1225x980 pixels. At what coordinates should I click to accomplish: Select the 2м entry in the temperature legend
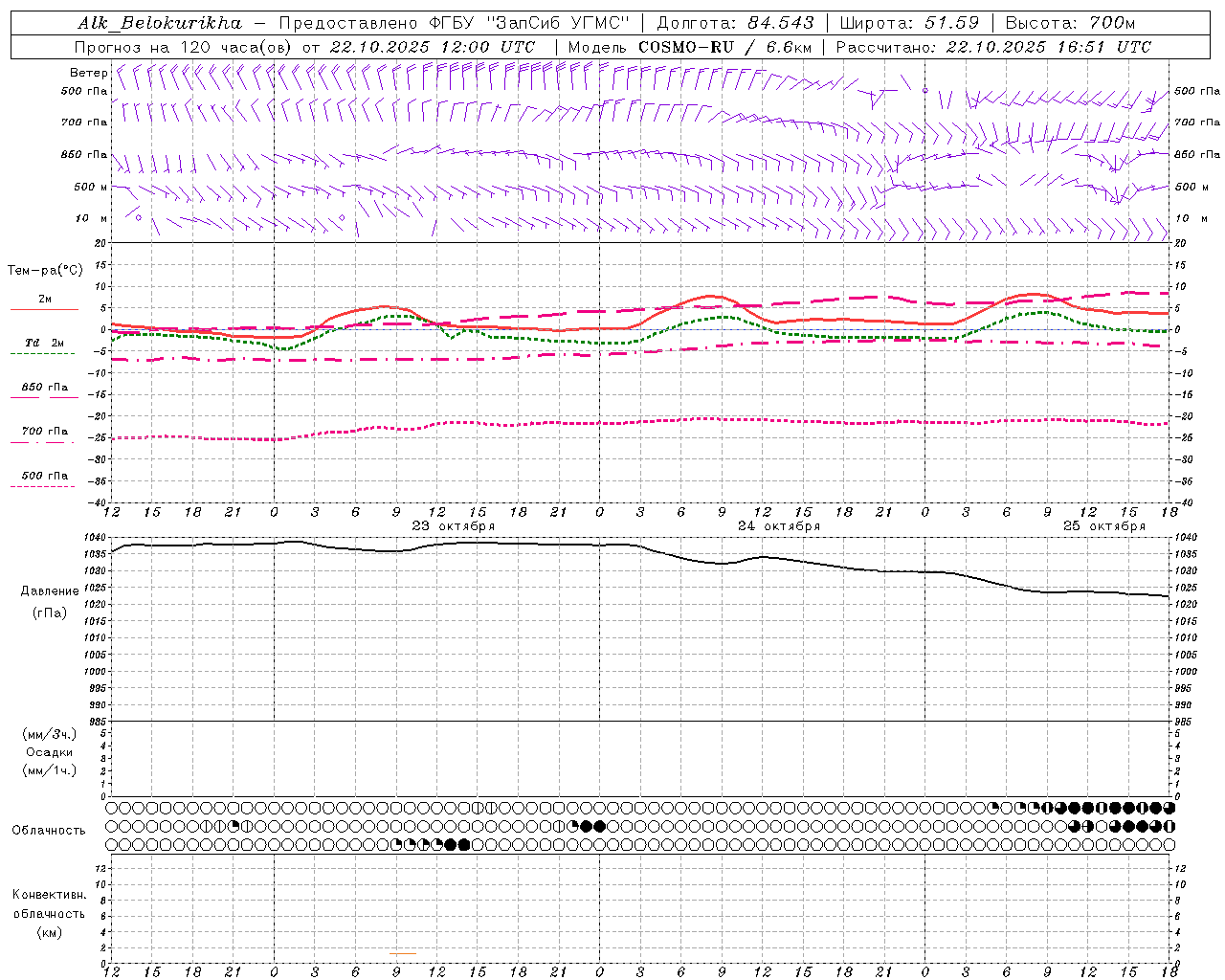(x=45, y=299)
